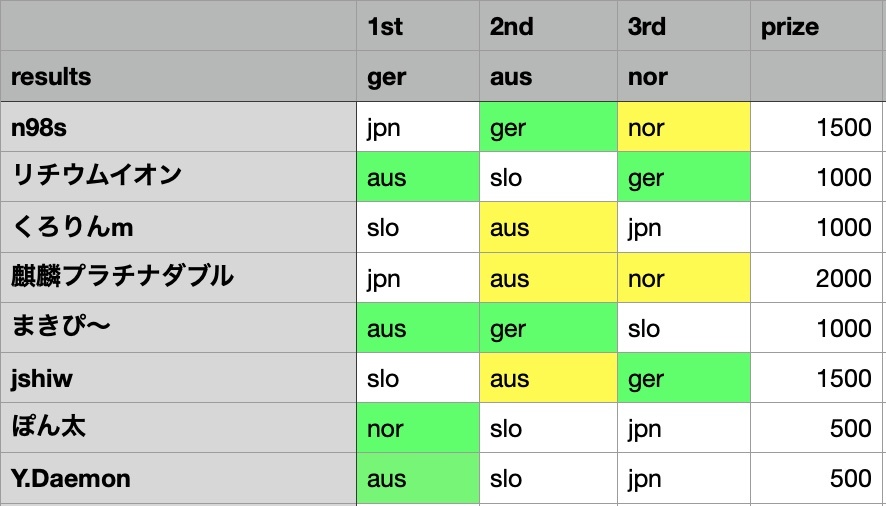Select the ぽん太 name cell
Screen dimensions: 886x506
pyautogui.click(x=179, y=428)
